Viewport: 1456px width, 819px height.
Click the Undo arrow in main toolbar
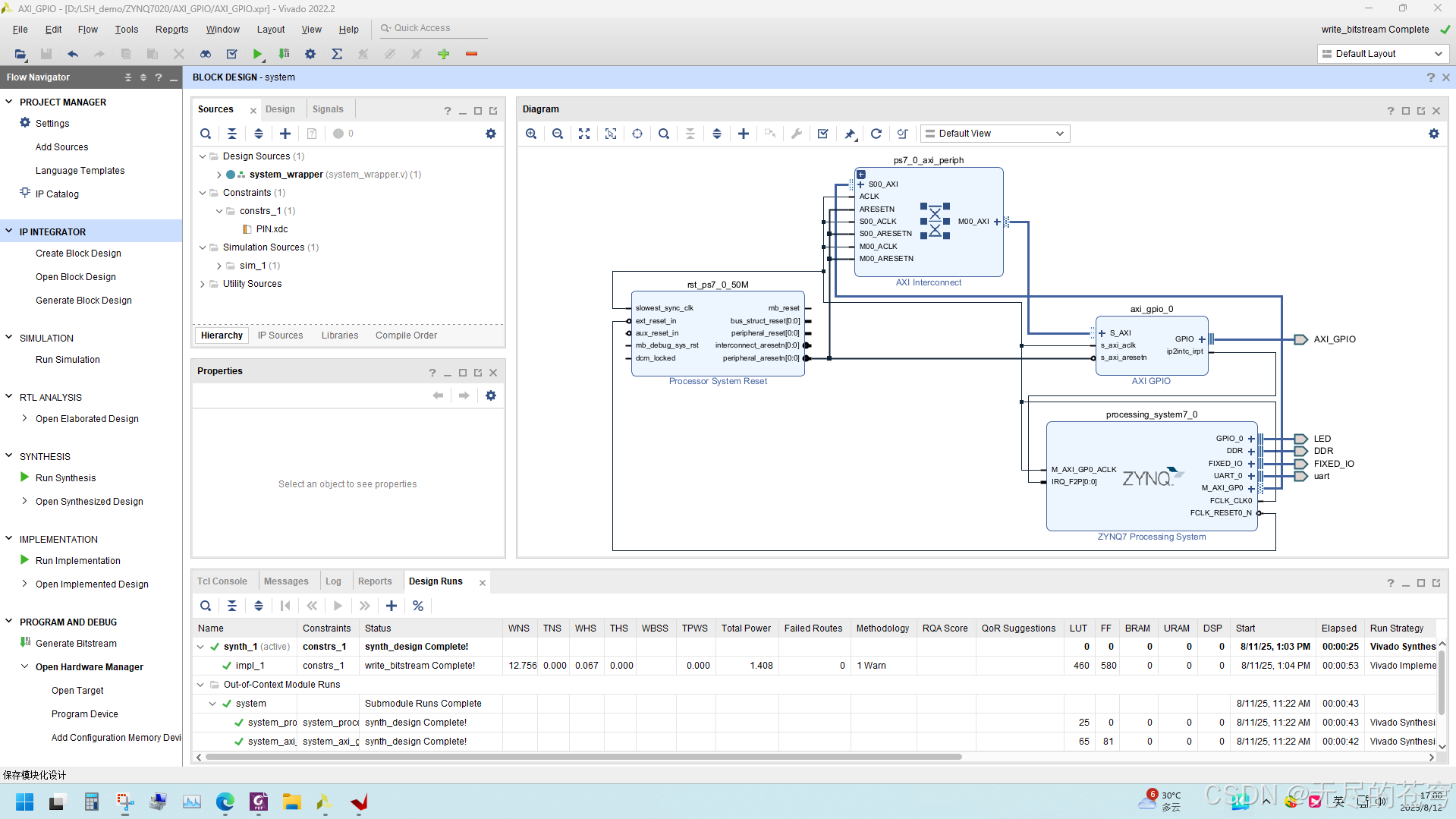click(73, 54)
